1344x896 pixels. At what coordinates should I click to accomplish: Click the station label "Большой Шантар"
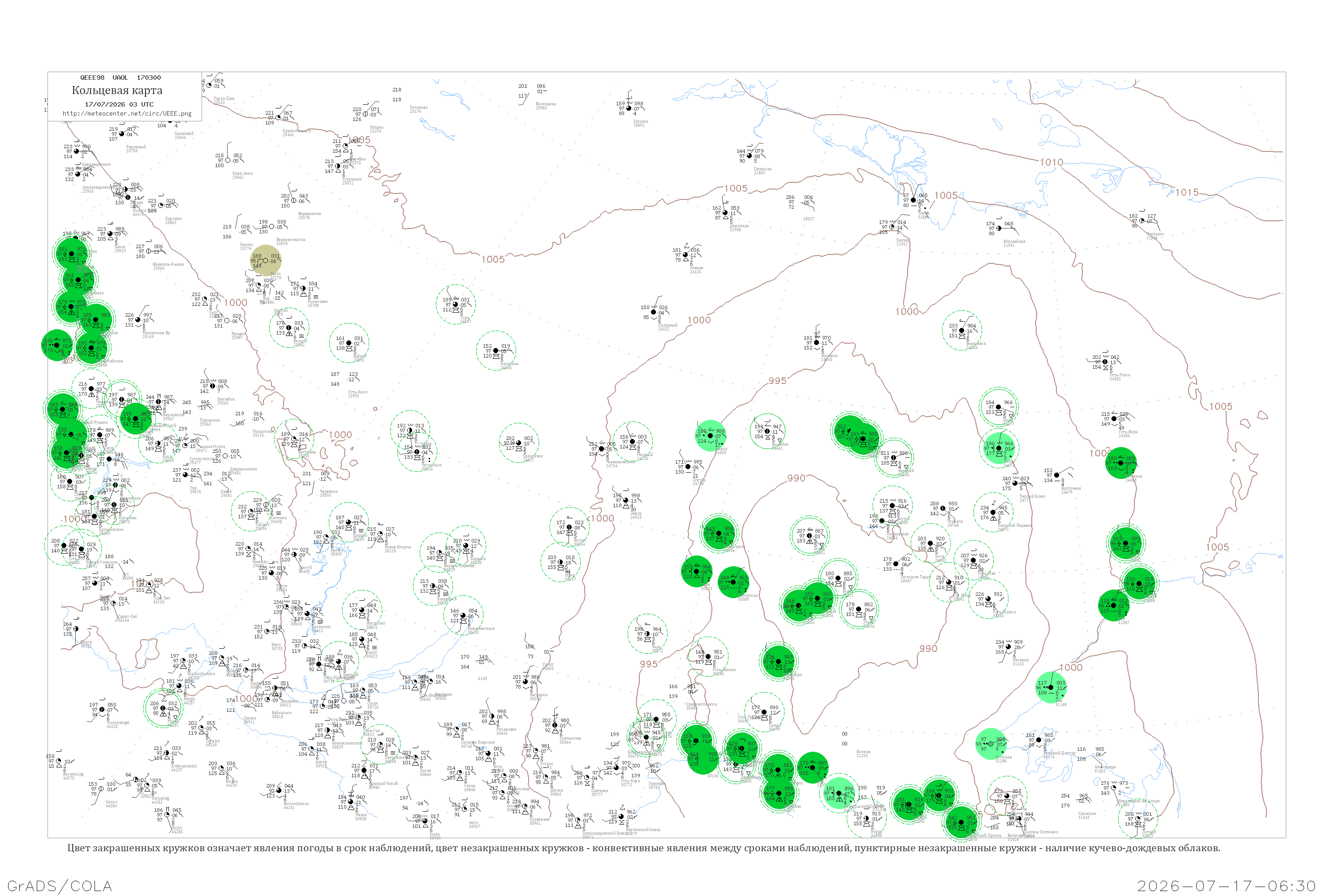point(1060,753)
